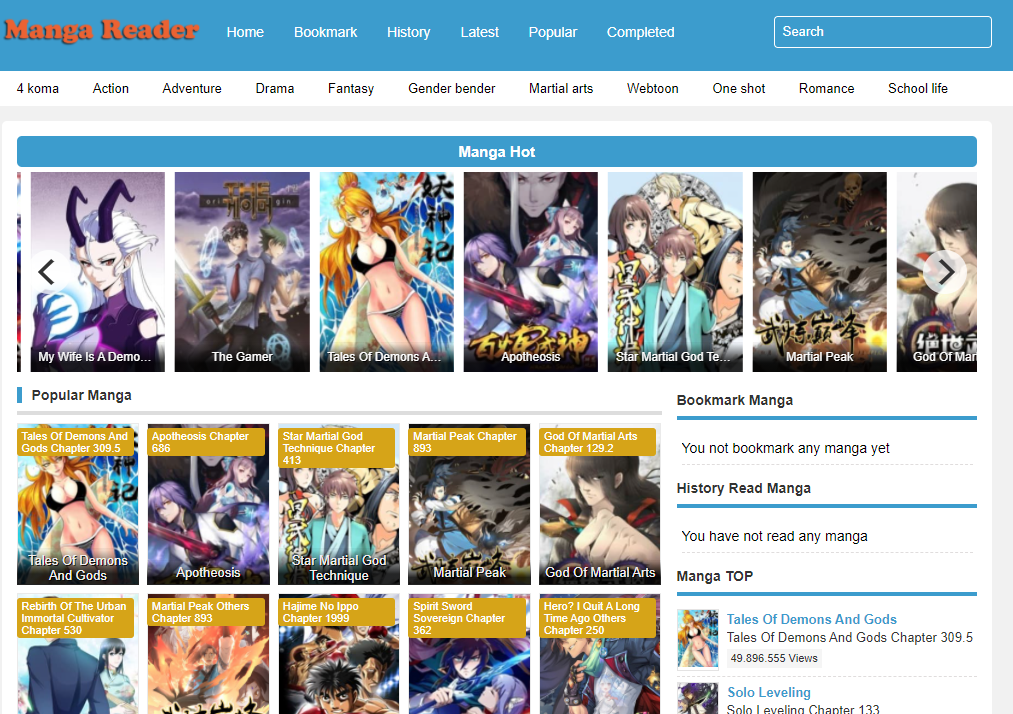Open the Gender bender genre

pyautogui.click(x=452, y=89)
